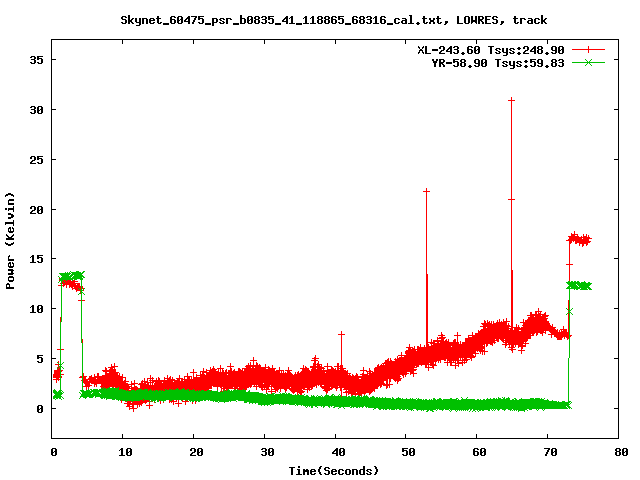This screenshot has height=480, width=640.
Task: Click the y-axis tick label 35
Action: click(x=36, y=60)
